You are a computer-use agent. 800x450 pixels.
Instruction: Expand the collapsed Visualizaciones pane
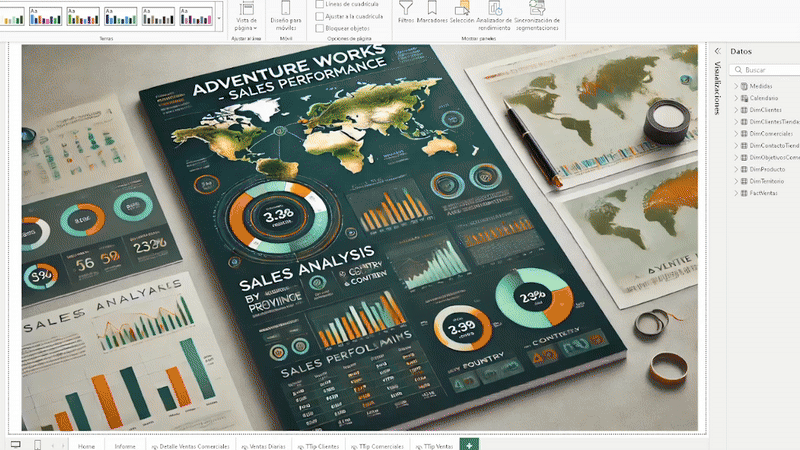coord(716,52)
